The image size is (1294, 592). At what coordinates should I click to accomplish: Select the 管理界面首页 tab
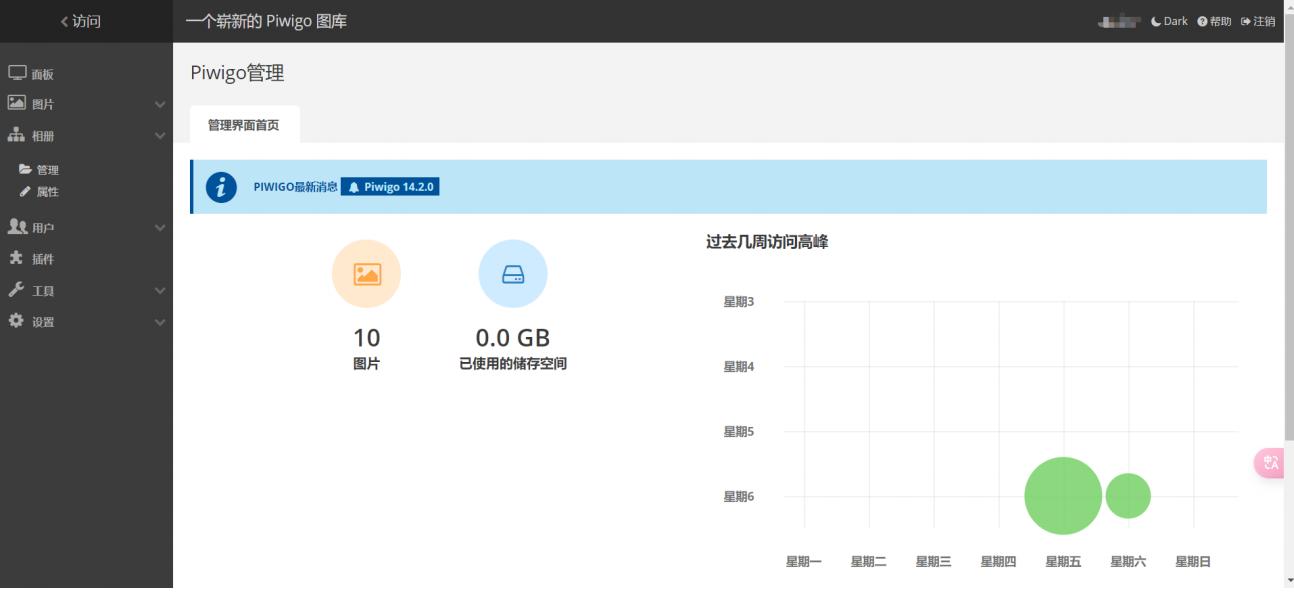click(x=244, y=125)
